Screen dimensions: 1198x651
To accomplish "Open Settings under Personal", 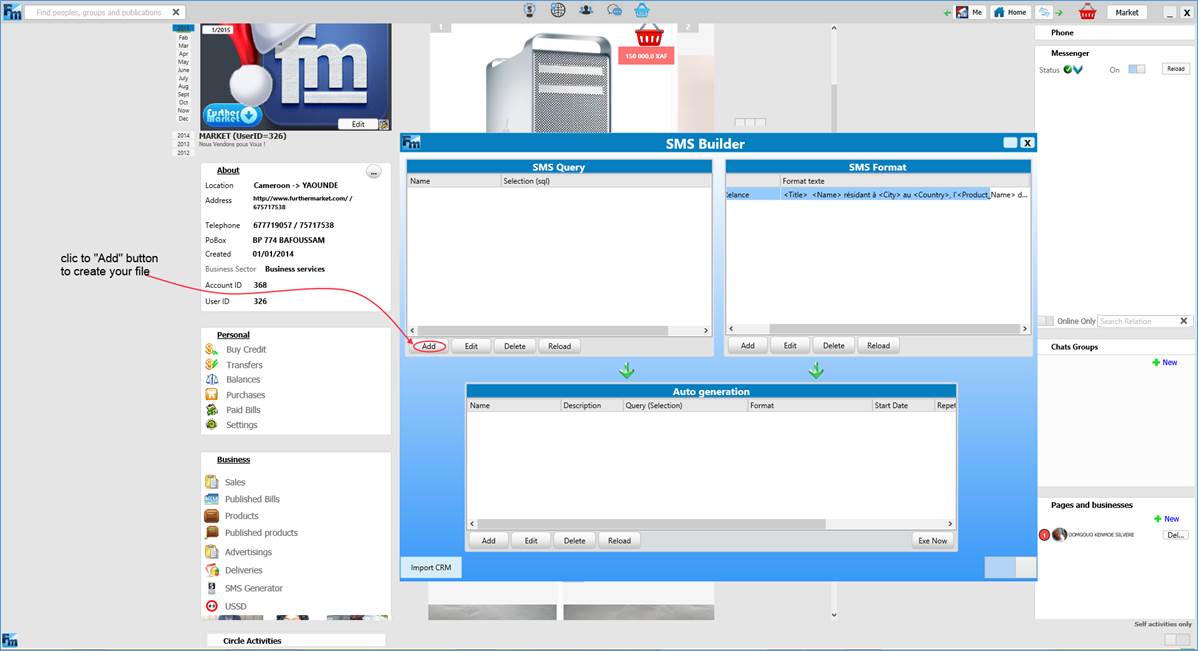I will [241, 425].
